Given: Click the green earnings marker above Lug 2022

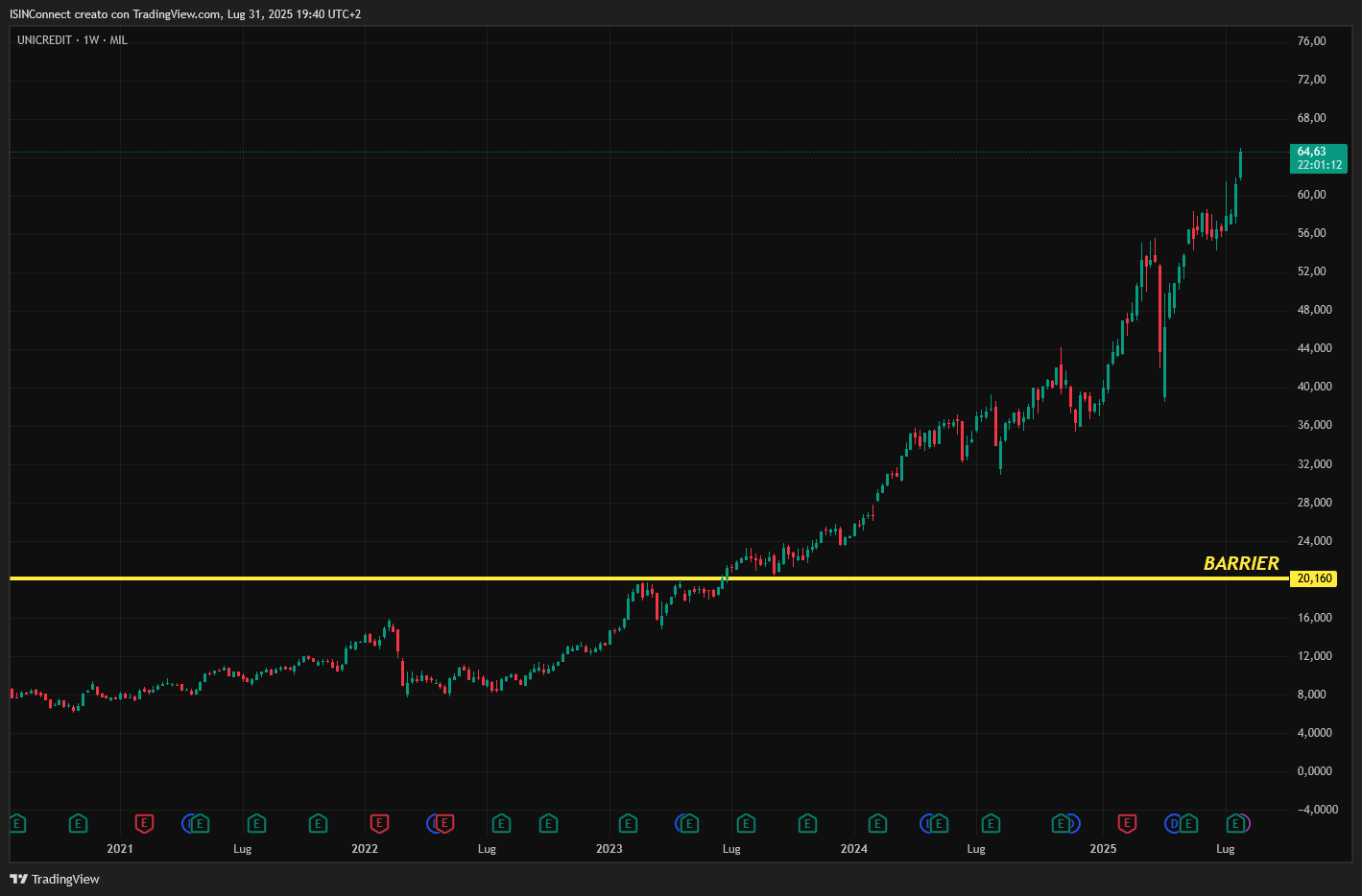Looking at the screenshot, I should pos(501,823).
